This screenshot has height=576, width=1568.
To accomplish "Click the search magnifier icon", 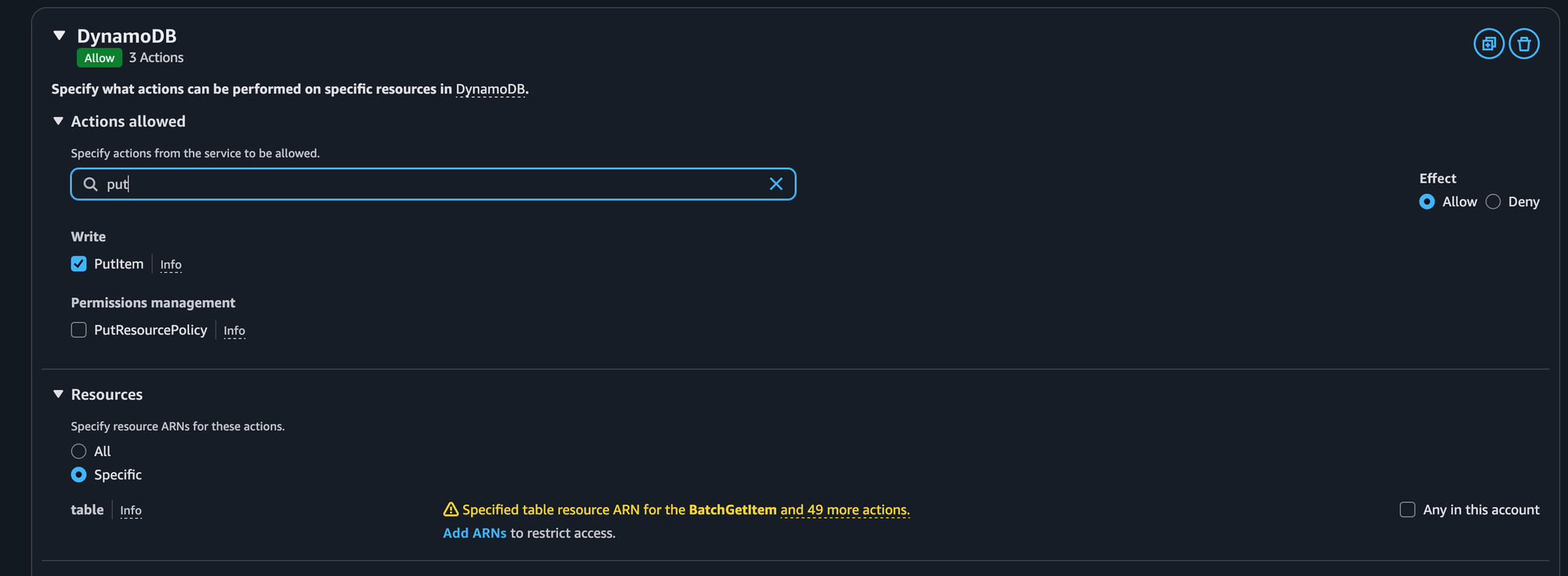I will pyautogui.click(x=91, y=184).
